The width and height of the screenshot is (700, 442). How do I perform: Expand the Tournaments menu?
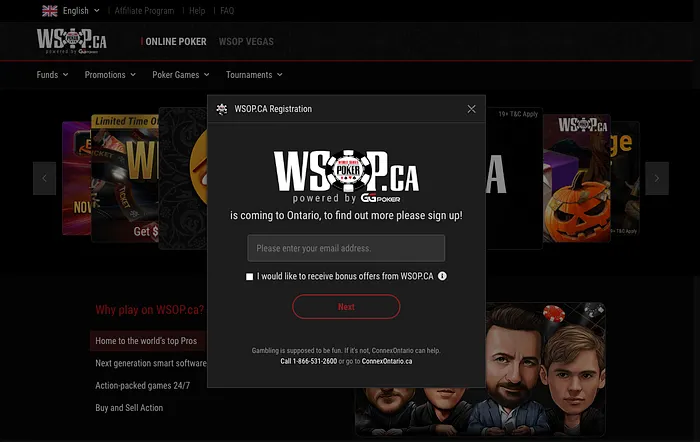click(x=254, y=75)
